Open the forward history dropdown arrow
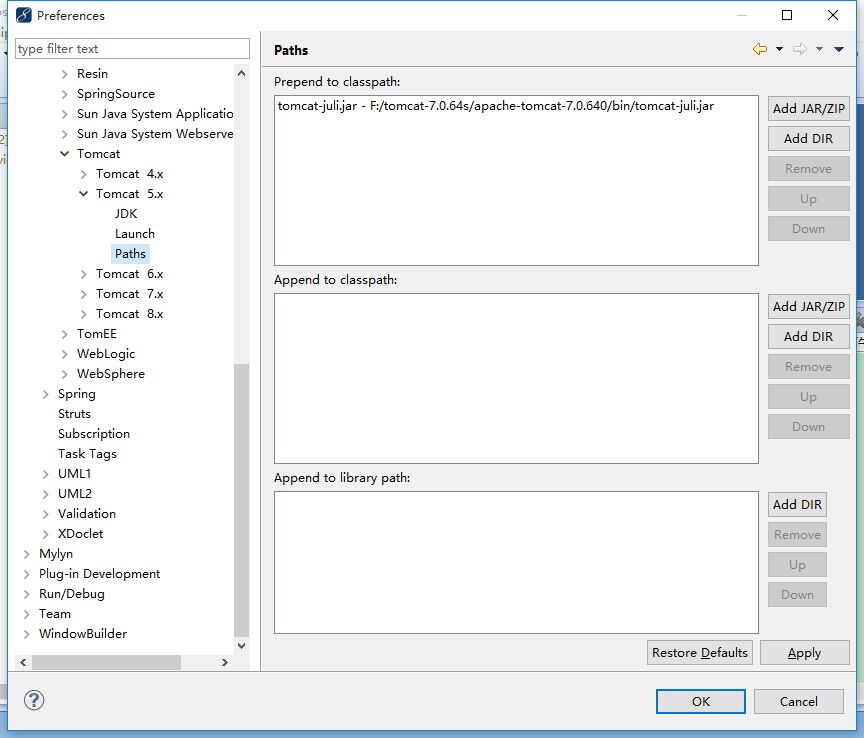This screenshot has width=864, height=738. [819, 49]
